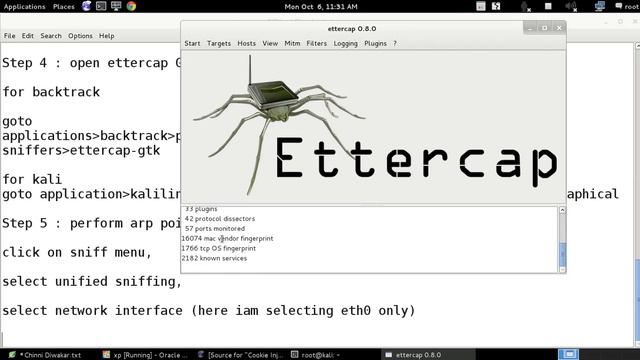Click 'sniffers>ettercap-gtk' text in editor
Image resolution: width=640 pixels, height=360 pixels.
[81, 151]
